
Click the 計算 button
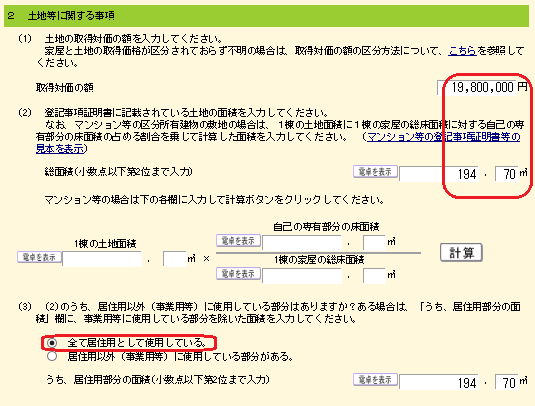tap(461, 252)
